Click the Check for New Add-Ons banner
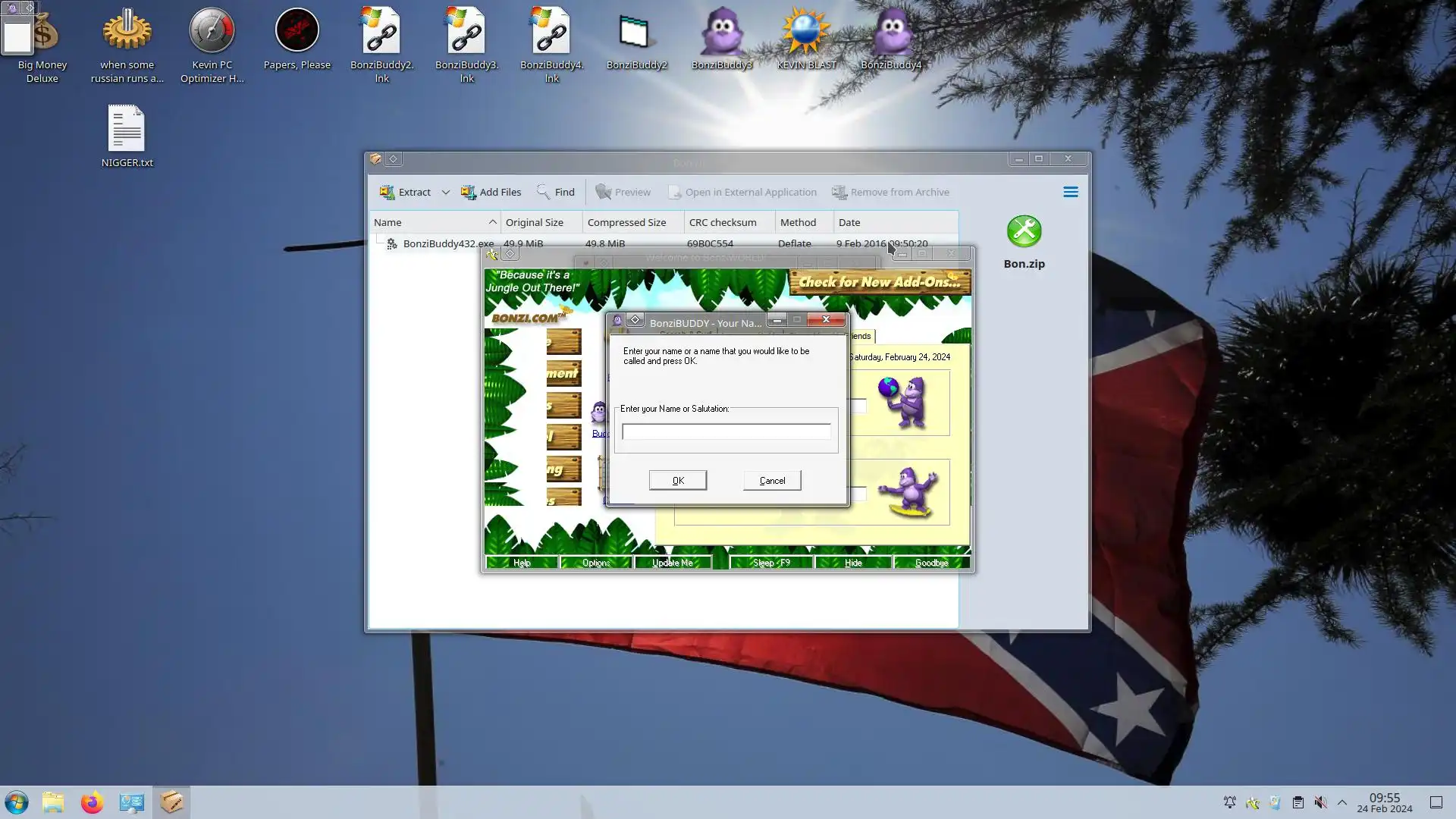1456x819 pixels. tap(879, 282)
